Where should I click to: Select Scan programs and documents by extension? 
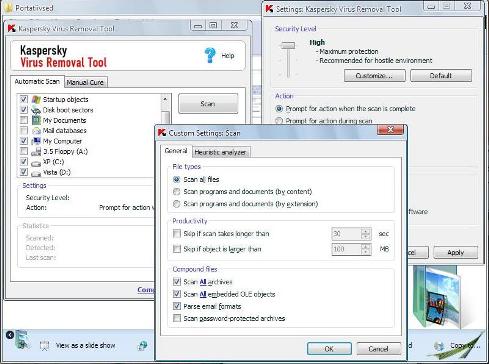[177, 204]
